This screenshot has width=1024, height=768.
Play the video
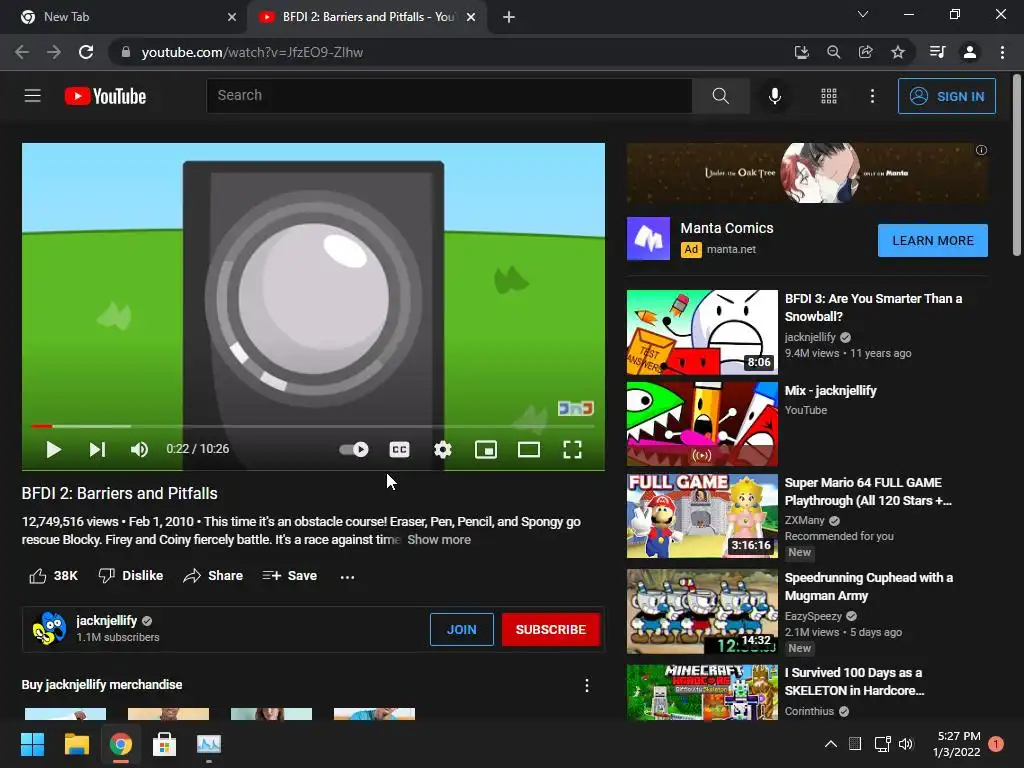tap(54, 449)
